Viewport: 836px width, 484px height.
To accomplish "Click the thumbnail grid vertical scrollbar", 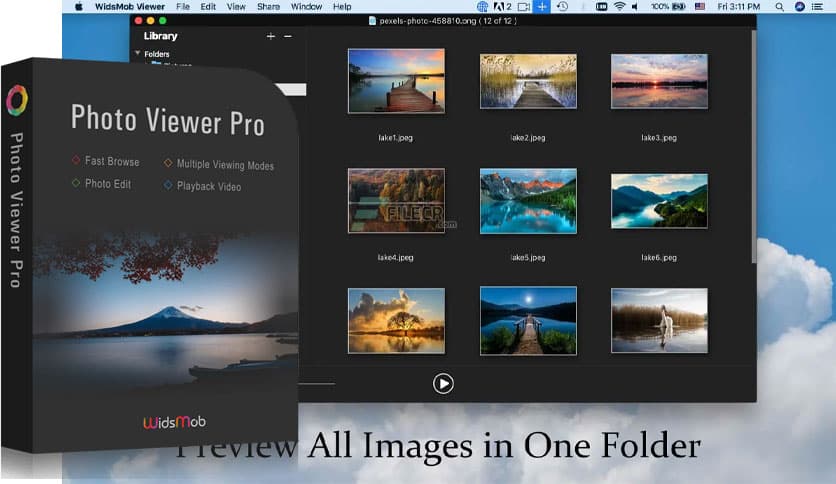I will (x=753, y=147).
